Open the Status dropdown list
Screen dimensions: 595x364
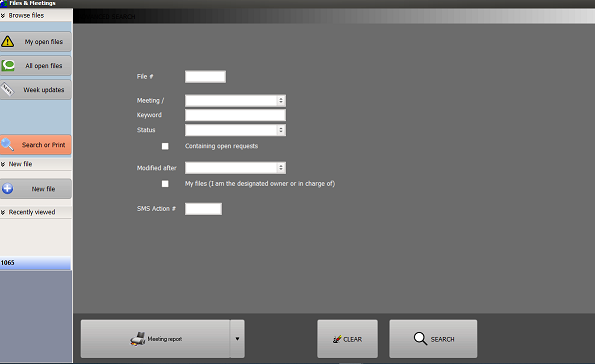[281, 130]
